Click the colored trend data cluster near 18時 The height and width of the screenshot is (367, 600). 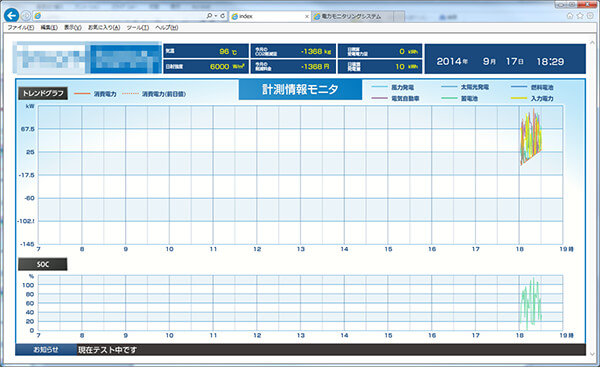click(x=531, y=137)
